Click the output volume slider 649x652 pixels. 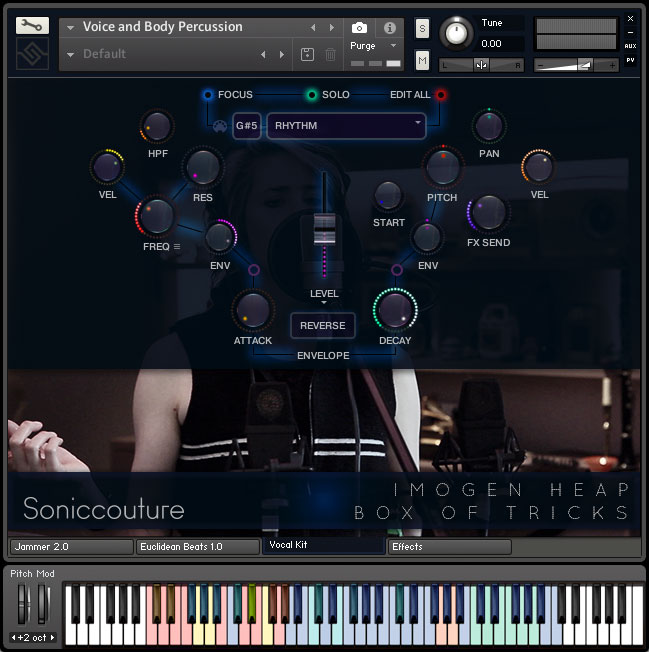click(576, 65)
